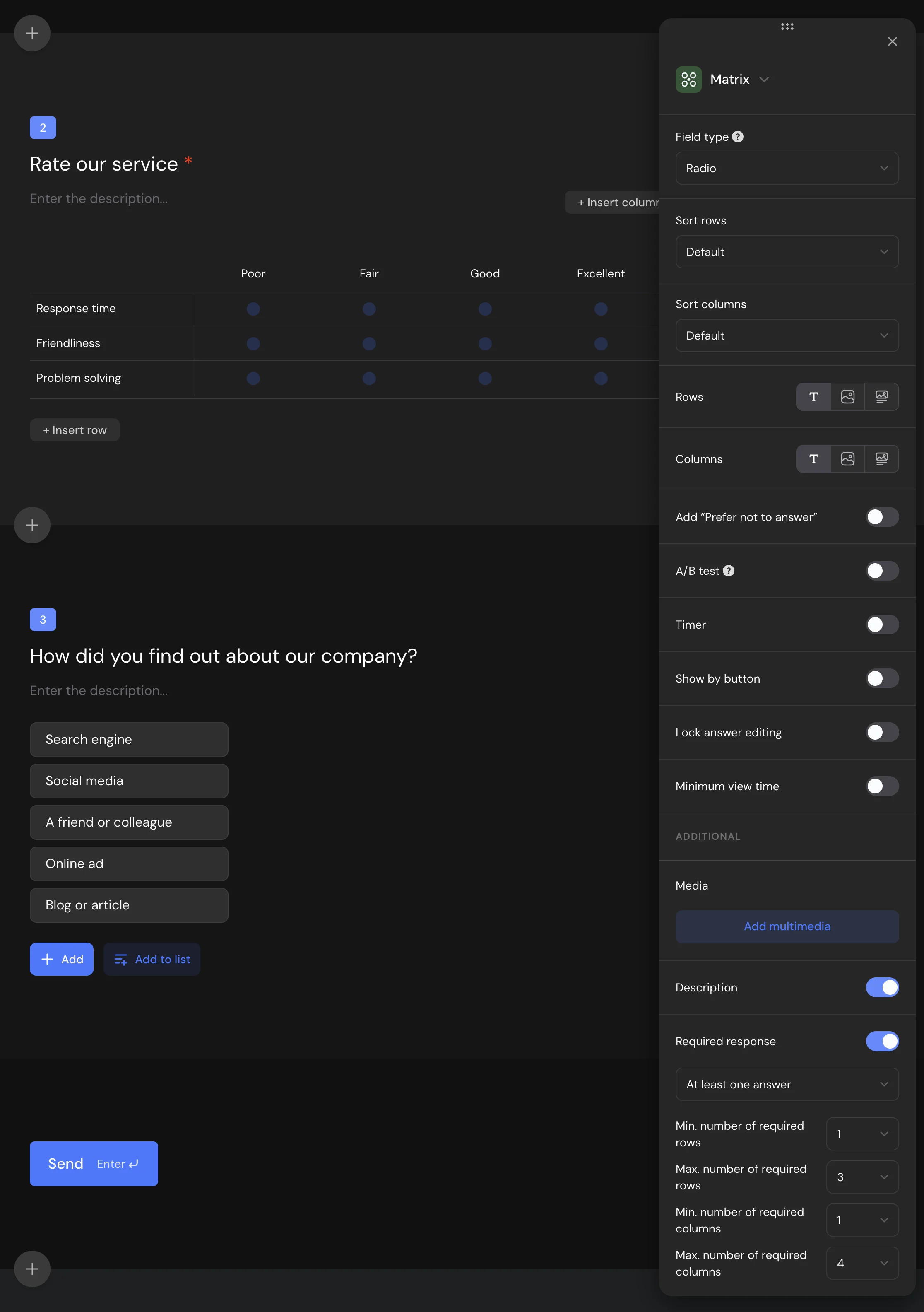The image size is (924, 1312).
Task: Open Max. number of required rows dropdown
Action: (862, 1177)
